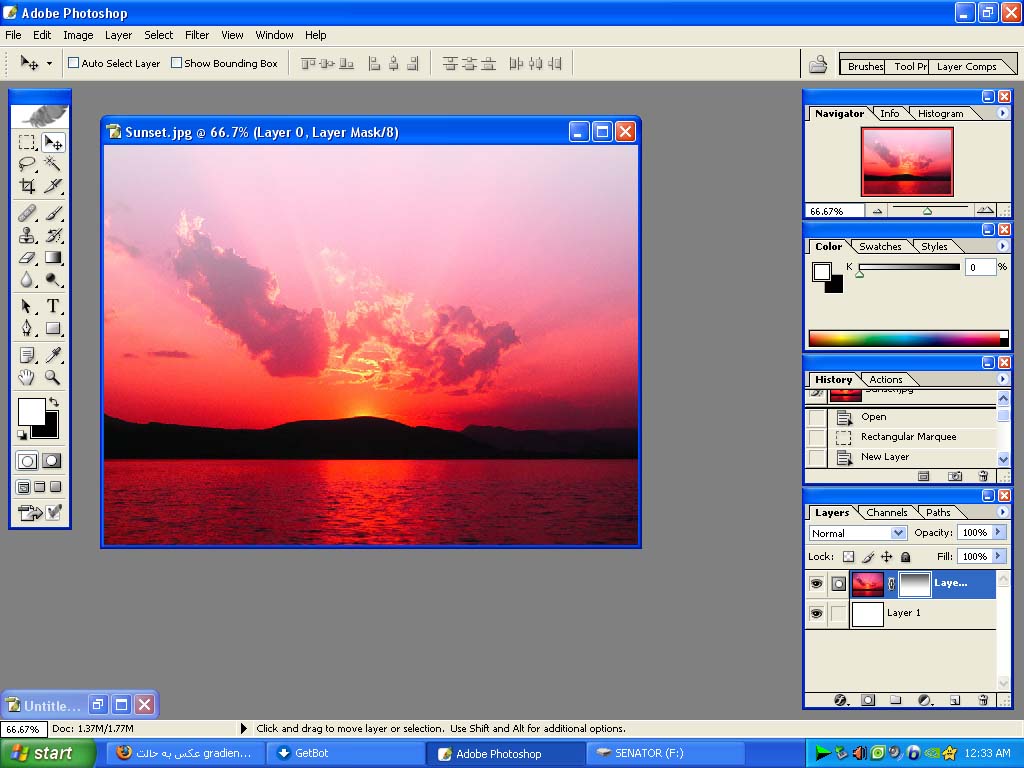
Task: Open the Fill slider flyout arrow
Action: point(998,556)
